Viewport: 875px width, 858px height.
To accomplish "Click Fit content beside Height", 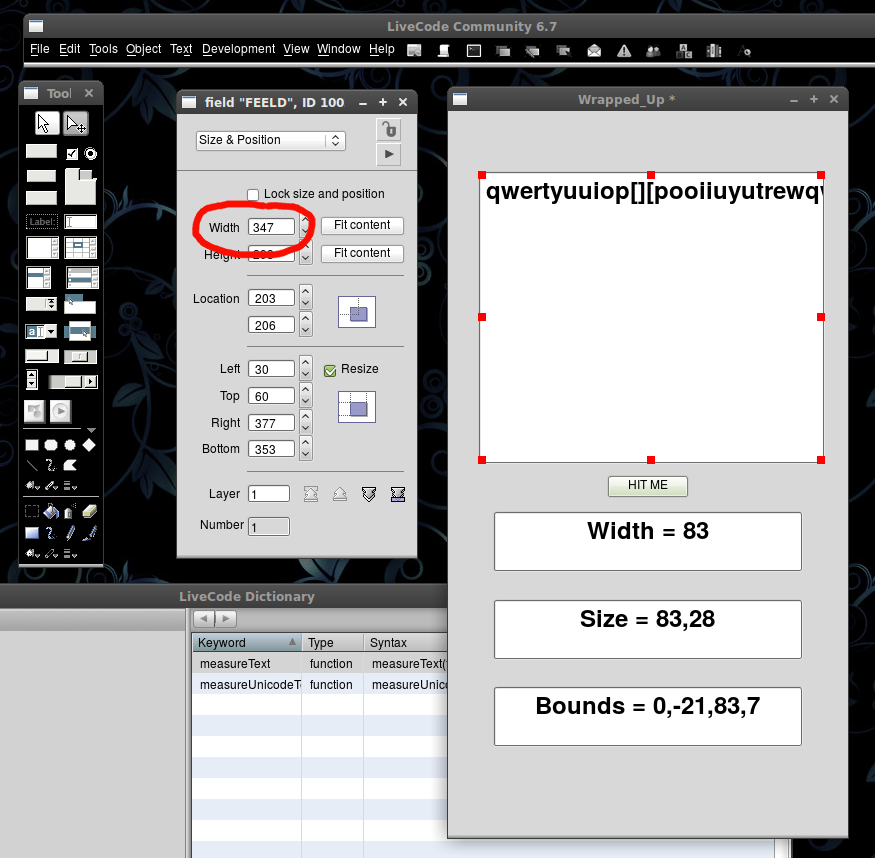I will [362, 253].
